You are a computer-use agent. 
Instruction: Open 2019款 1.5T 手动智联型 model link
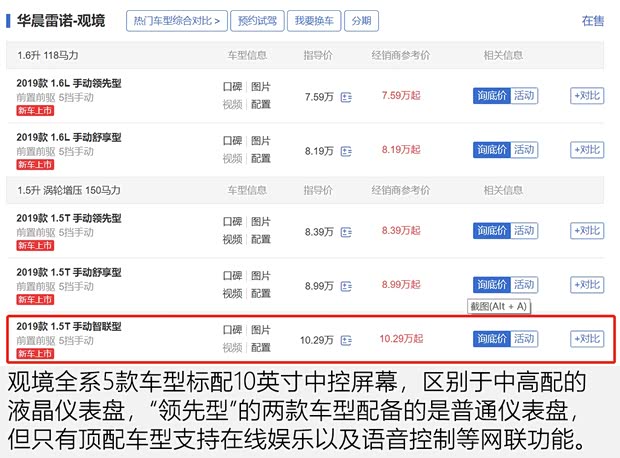[69, 327]
